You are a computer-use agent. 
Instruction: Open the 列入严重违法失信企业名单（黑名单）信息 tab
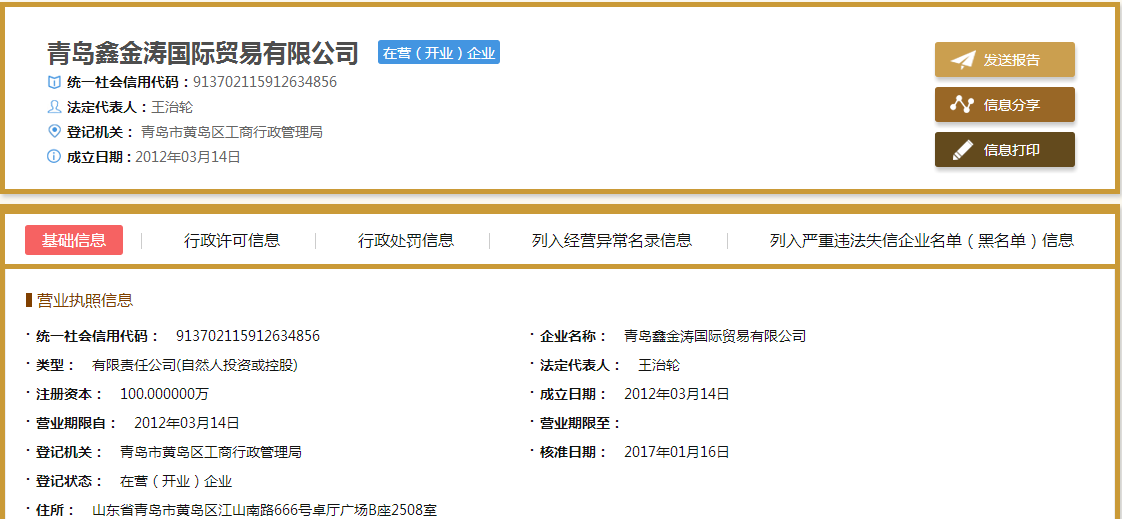[921, 240]
